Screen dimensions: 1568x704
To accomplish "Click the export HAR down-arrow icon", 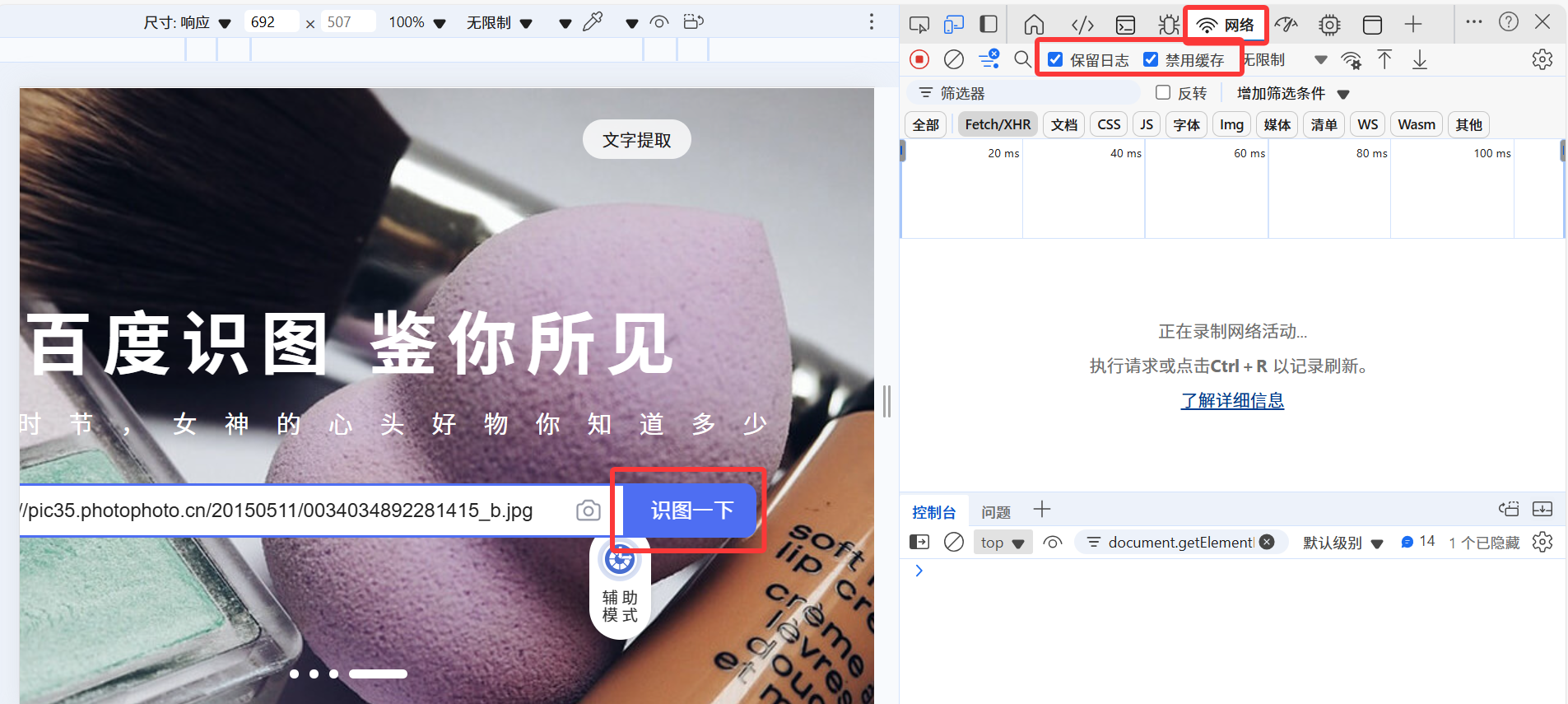I will click(x=1420, y=59).
